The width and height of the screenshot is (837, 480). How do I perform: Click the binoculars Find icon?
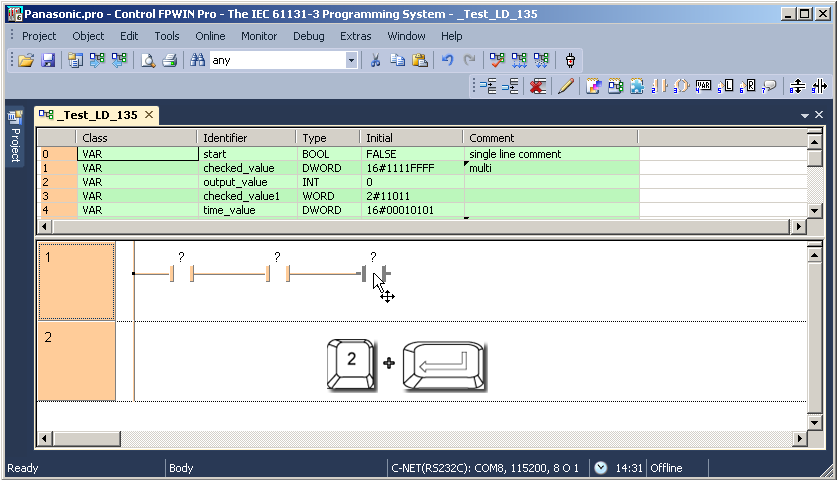198,60
